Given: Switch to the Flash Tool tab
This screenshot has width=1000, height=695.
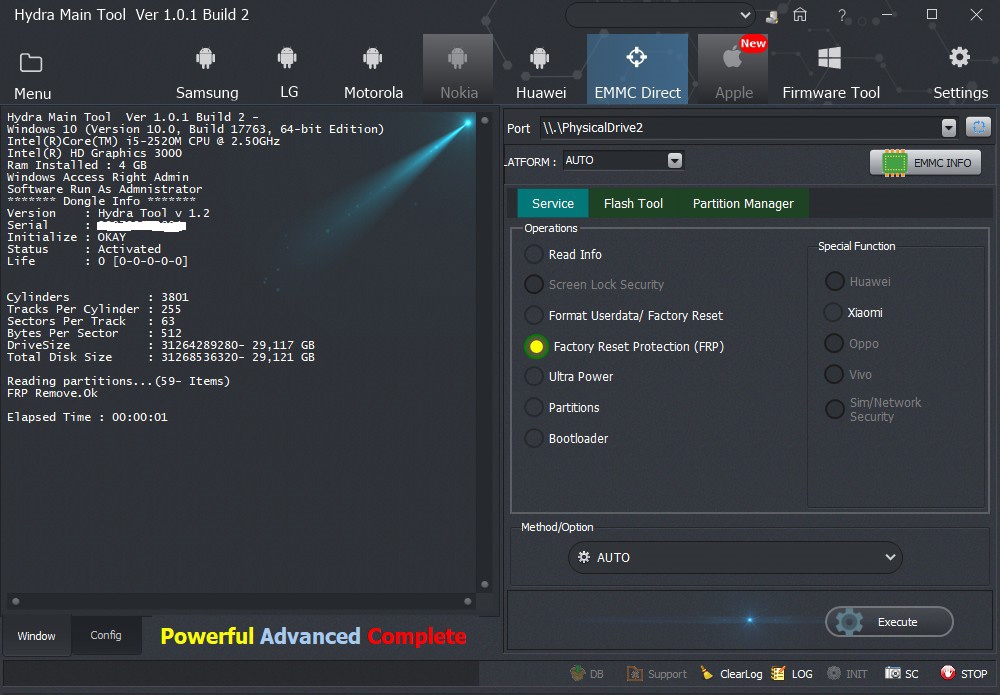Looking at the screenshot, I should (633, 203).
